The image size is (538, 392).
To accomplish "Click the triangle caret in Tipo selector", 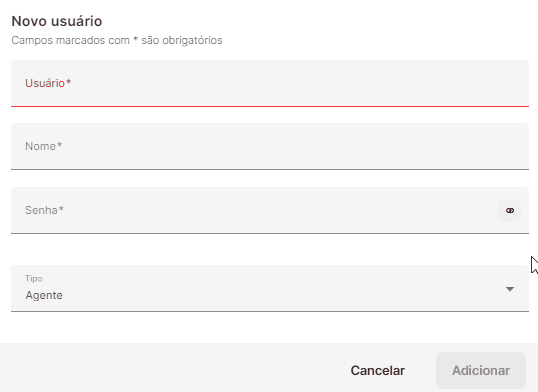I will click(510, 289).
